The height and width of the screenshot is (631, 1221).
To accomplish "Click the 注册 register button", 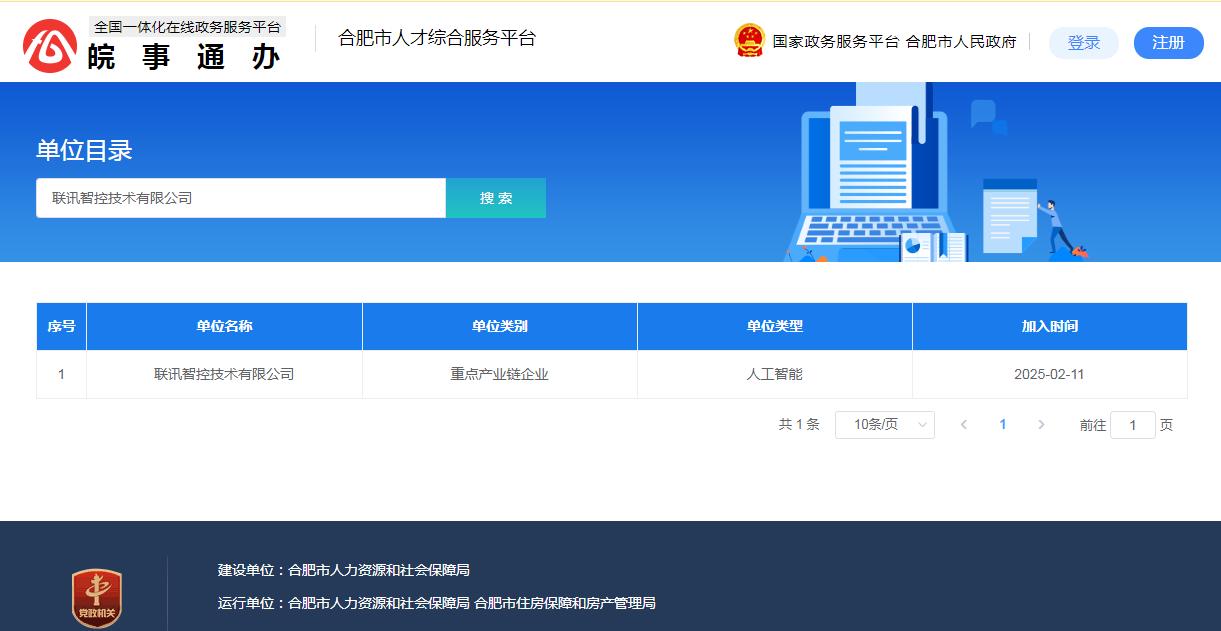I will click(x=1168, y=43).
